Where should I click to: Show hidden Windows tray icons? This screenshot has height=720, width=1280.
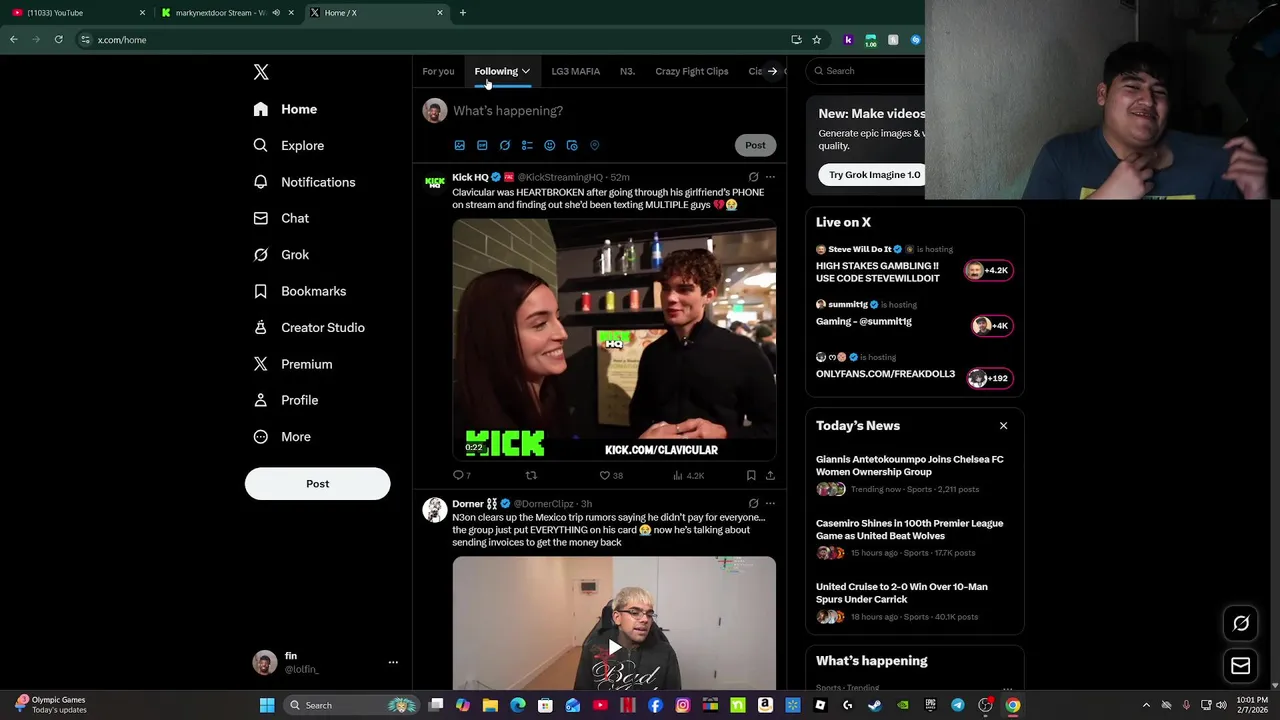(x=1146, y=706)
